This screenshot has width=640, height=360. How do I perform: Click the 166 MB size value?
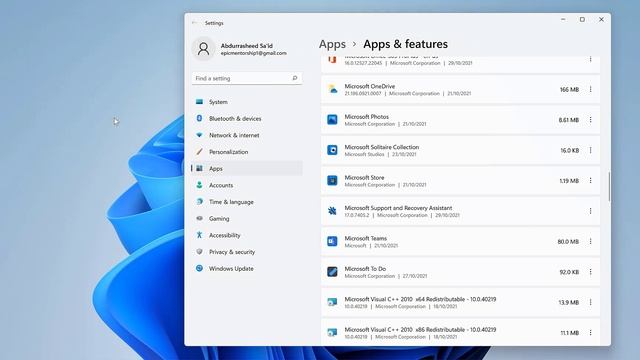pos(569,89)
